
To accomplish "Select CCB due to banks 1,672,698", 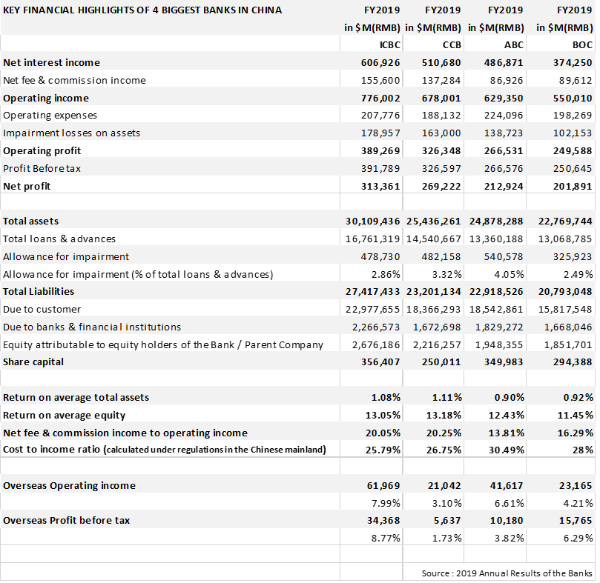I will tap(437, 327).
